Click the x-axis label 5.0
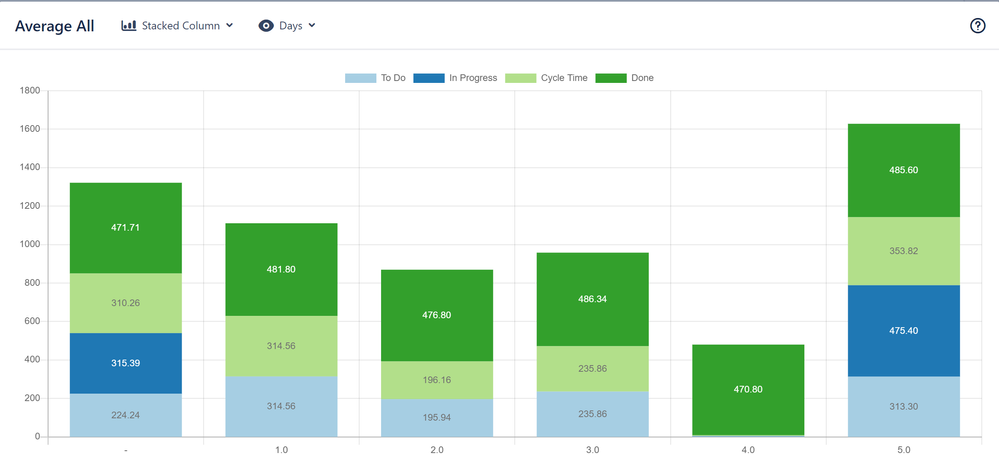The width and height of the screenshot is (999, 475). 903,450
